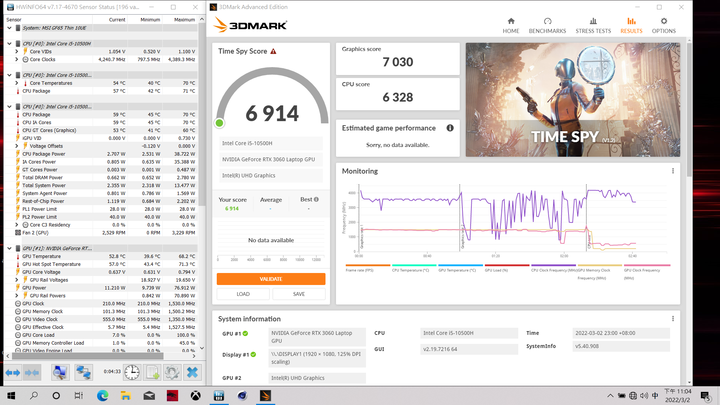Switch to HWiNFO taskbar icon
Viewport: 720px width, 405px height.
click(219, 395)
